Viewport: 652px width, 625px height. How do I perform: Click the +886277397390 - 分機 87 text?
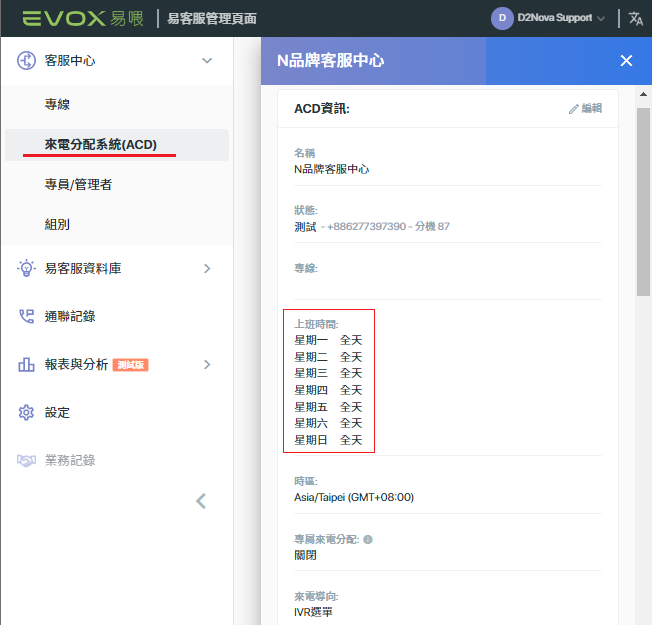click(388, 227)
